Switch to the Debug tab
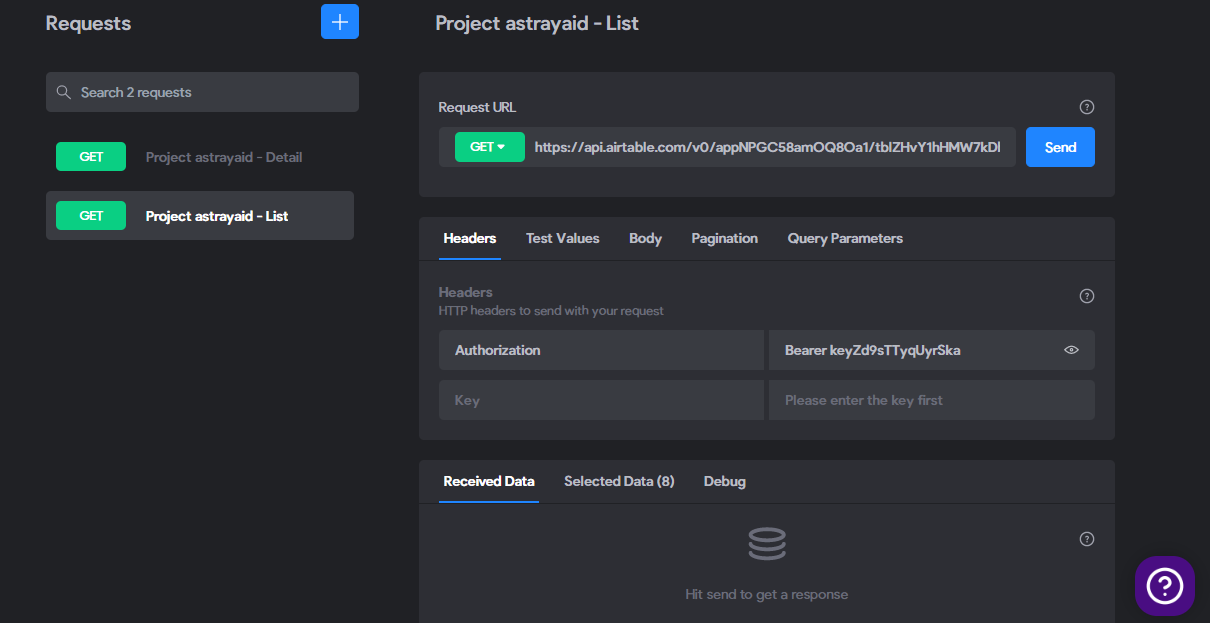The height and width of the screenshot is (623, 1210). coord(725,481)
